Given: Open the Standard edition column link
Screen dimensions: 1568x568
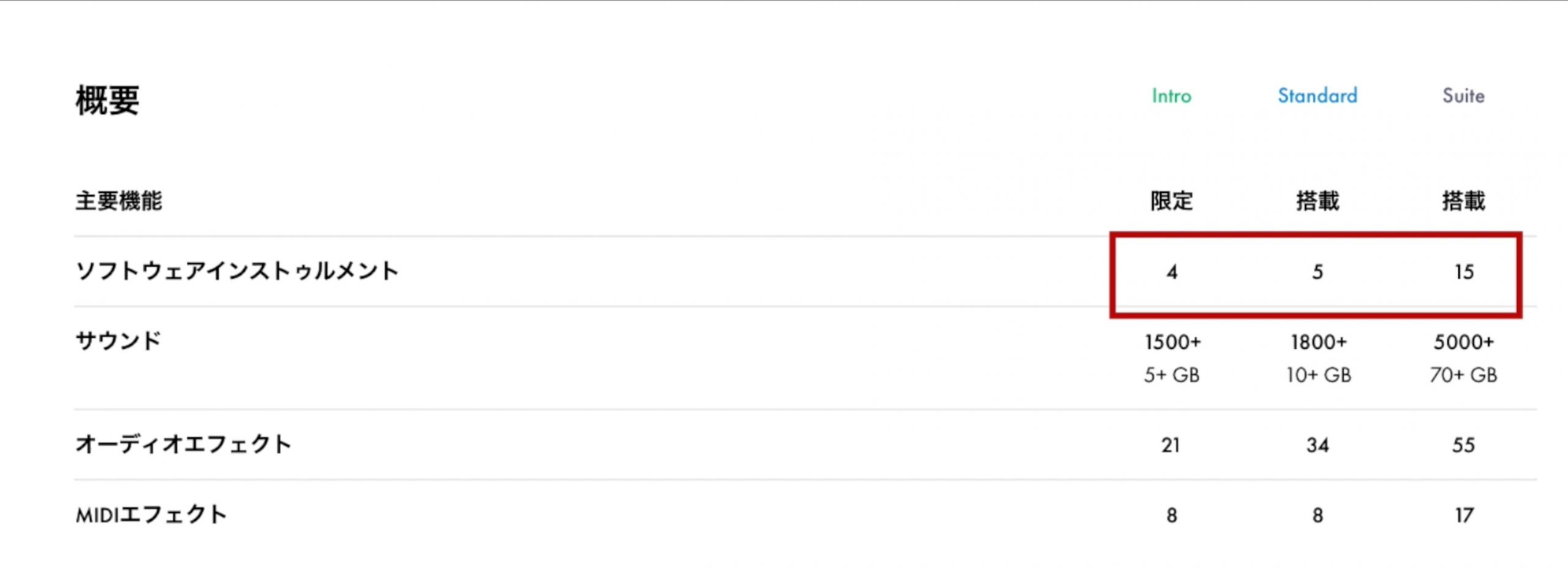Looking at the screenshot, I should point(1317,96).
